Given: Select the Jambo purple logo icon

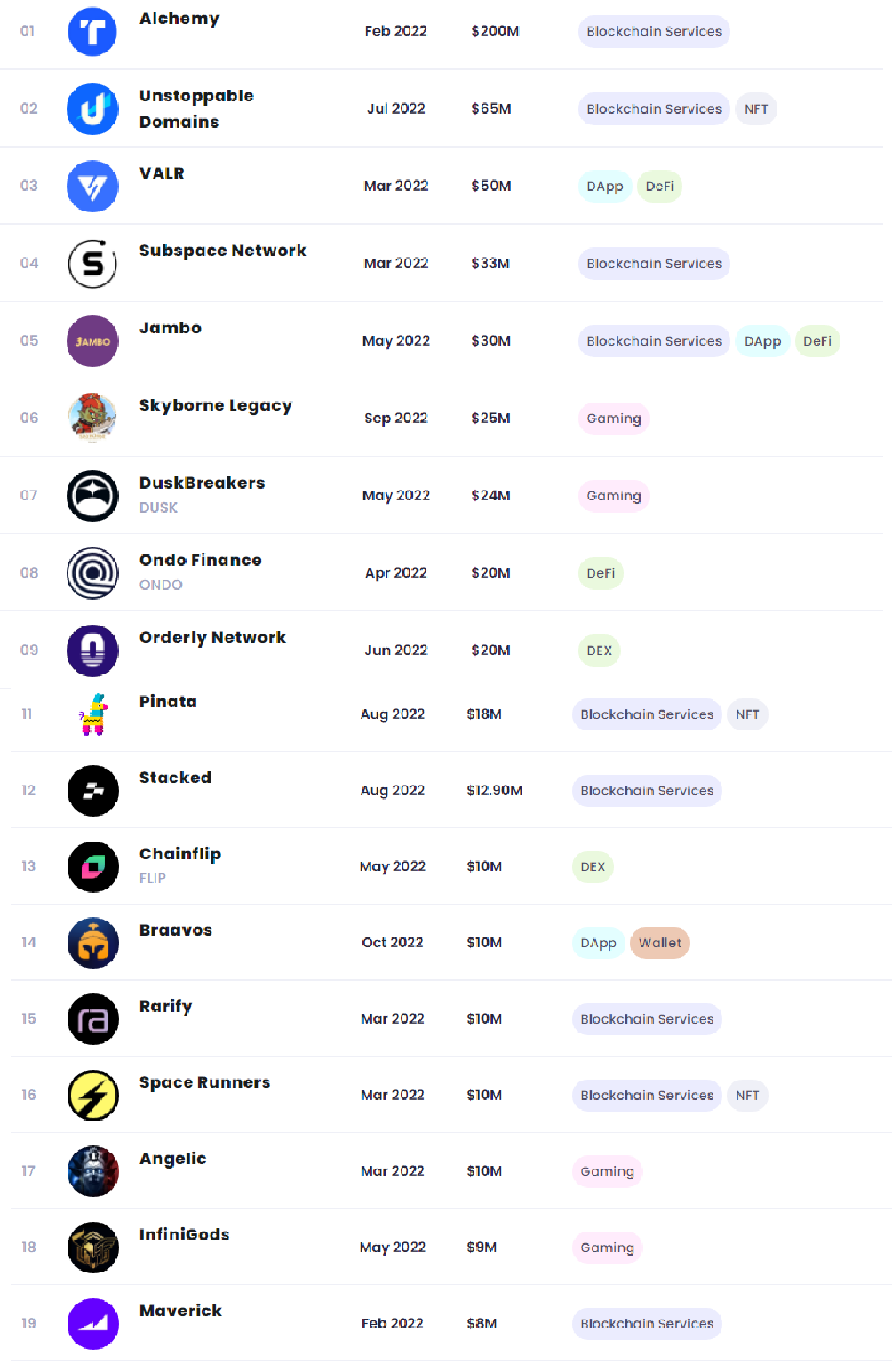Looking at the screenshot, I should point(92,341).
